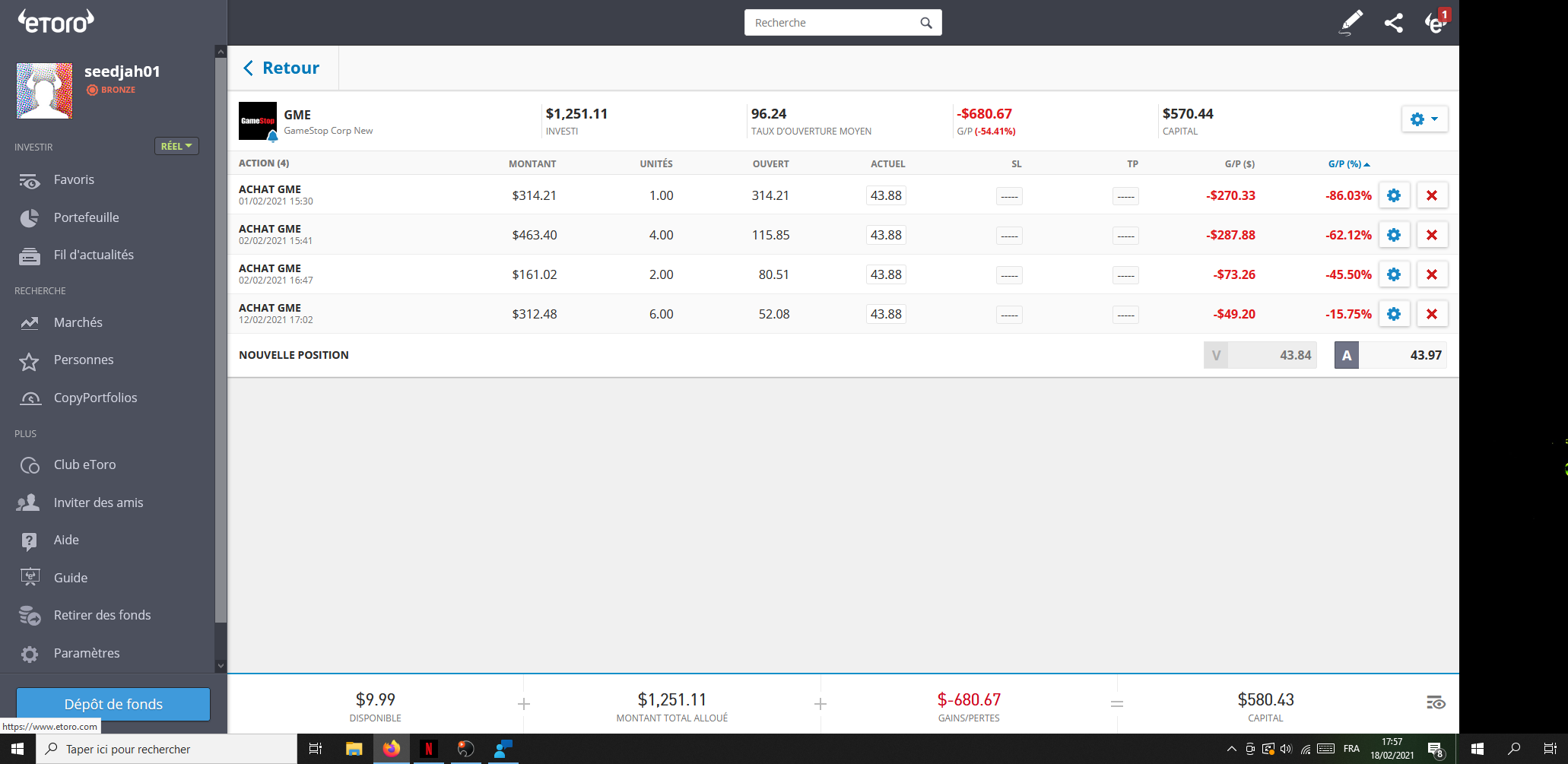Click the share icon in header
The width and height of the screenshot is (1568, 764).
point(1393,23)
